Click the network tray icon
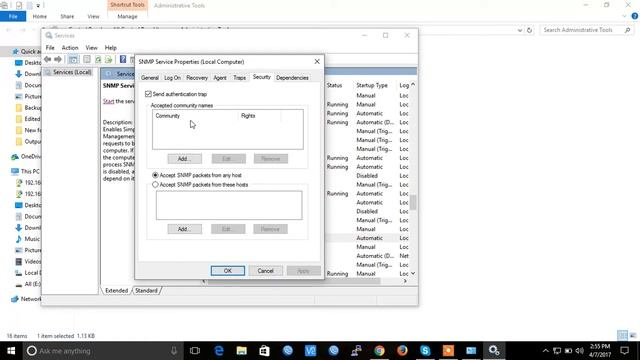640x360 pixels. click(557, 351)
